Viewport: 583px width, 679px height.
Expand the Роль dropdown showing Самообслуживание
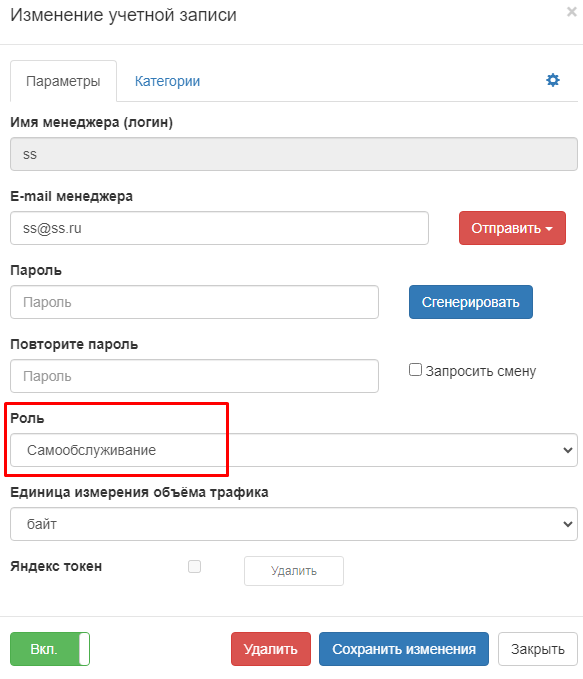click(294, 450)
